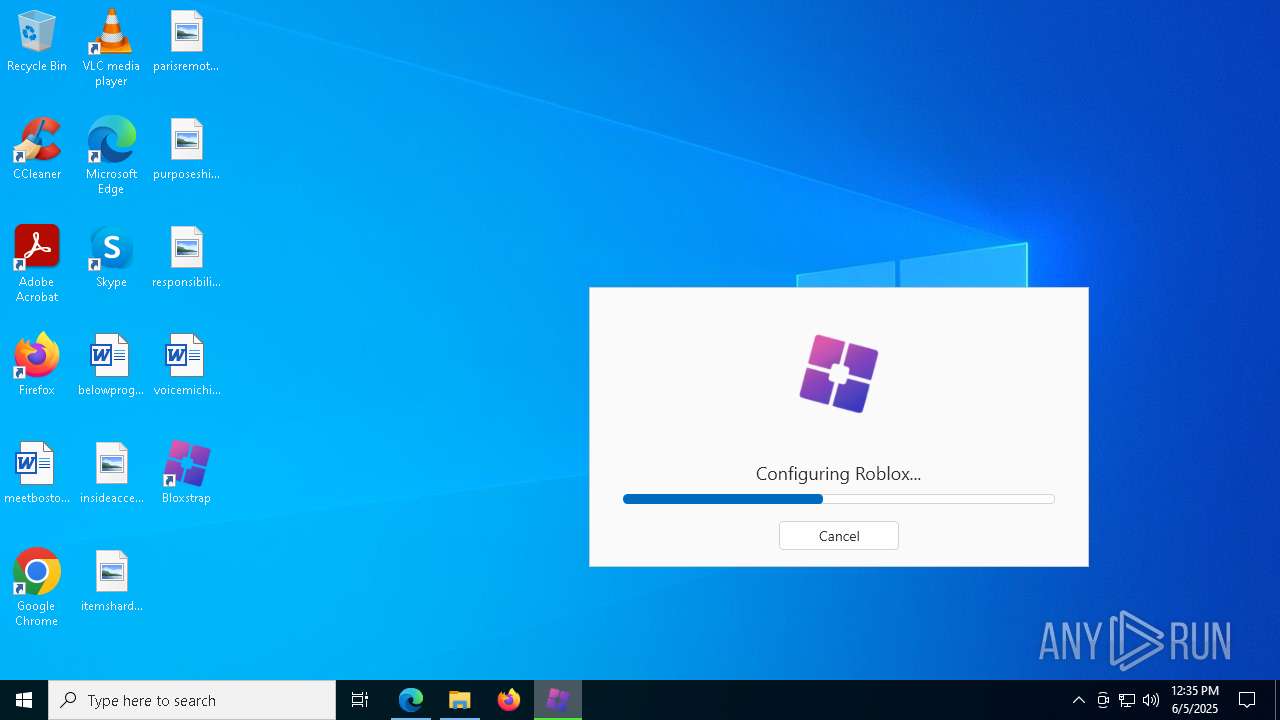Click the Meet Now tray icon
Screen dimensions: 1280x720
pyautogui.click(x=1103, y=700)
